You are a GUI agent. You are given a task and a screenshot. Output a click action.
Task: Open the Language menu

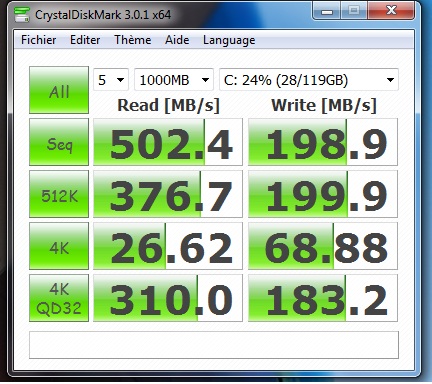click(x=229, y=40)
